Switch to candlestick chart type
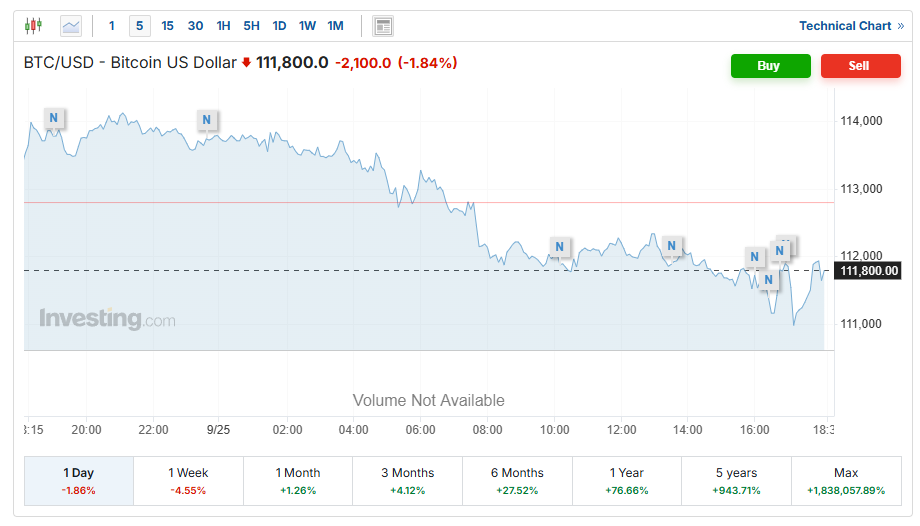The width and height of the screenshot is (920, 526). [34, 26]
